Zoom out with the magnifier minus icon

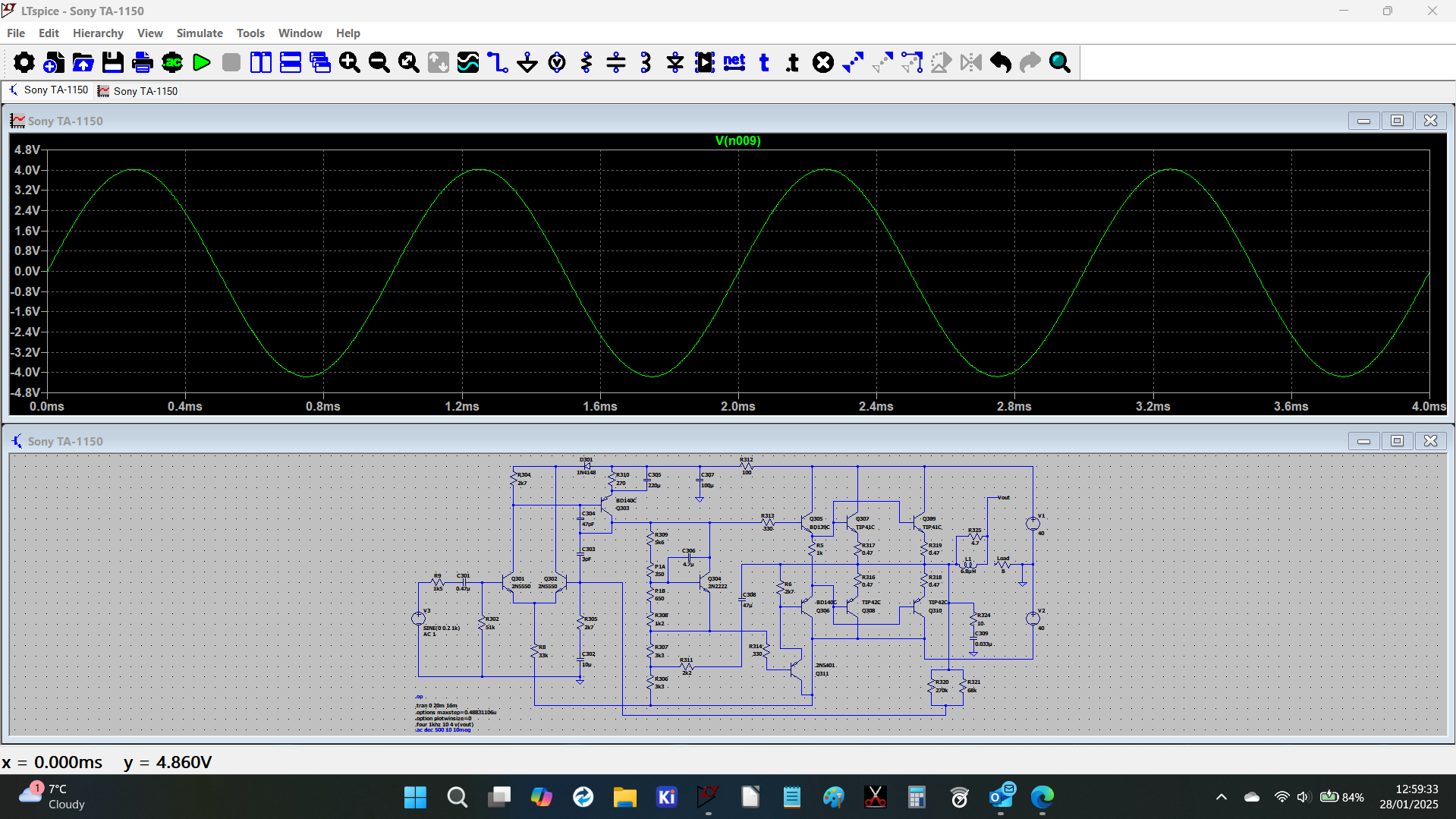pyautogui.click(x=379, y=62)
